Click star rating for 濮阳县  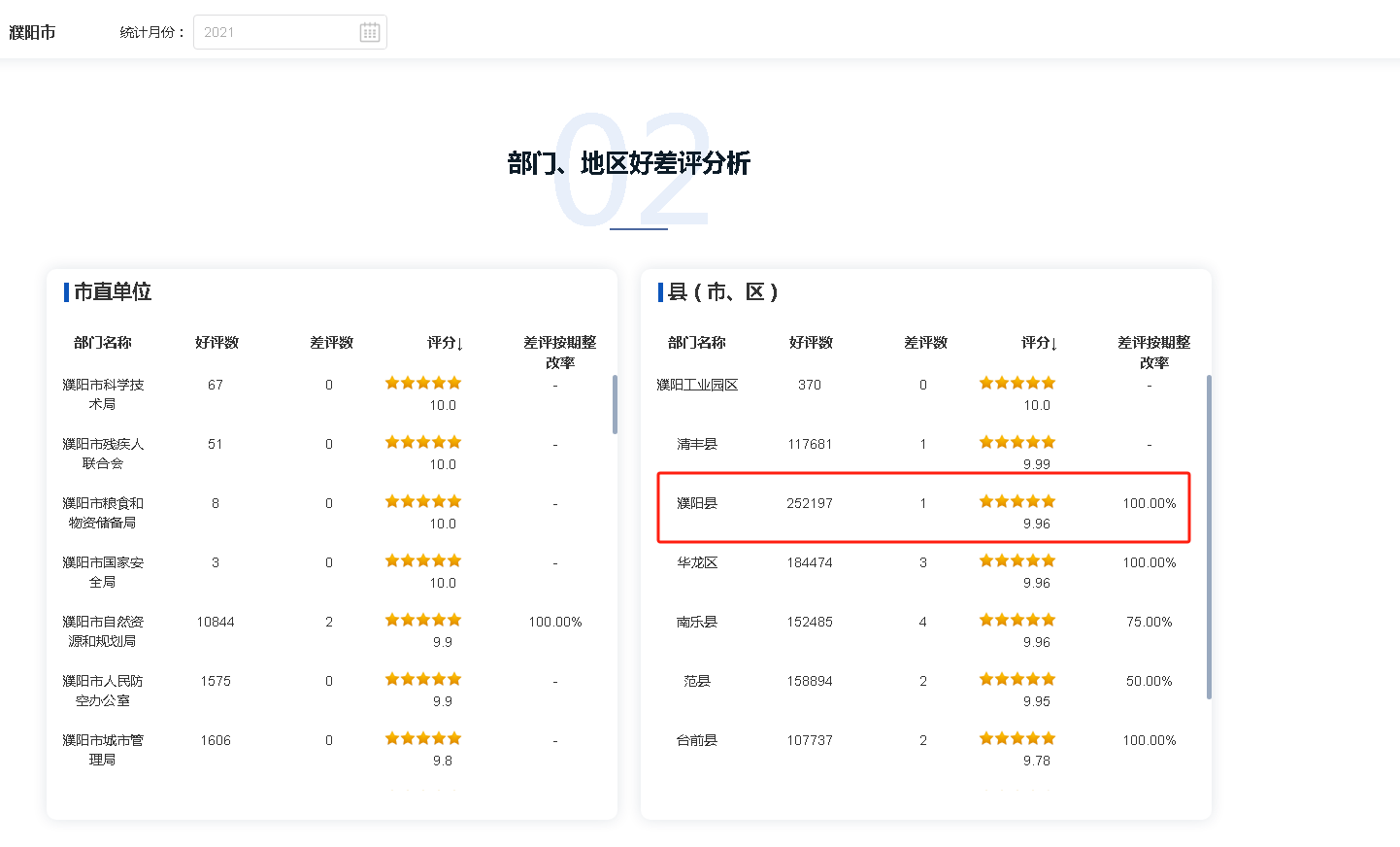coord(1017,501)
